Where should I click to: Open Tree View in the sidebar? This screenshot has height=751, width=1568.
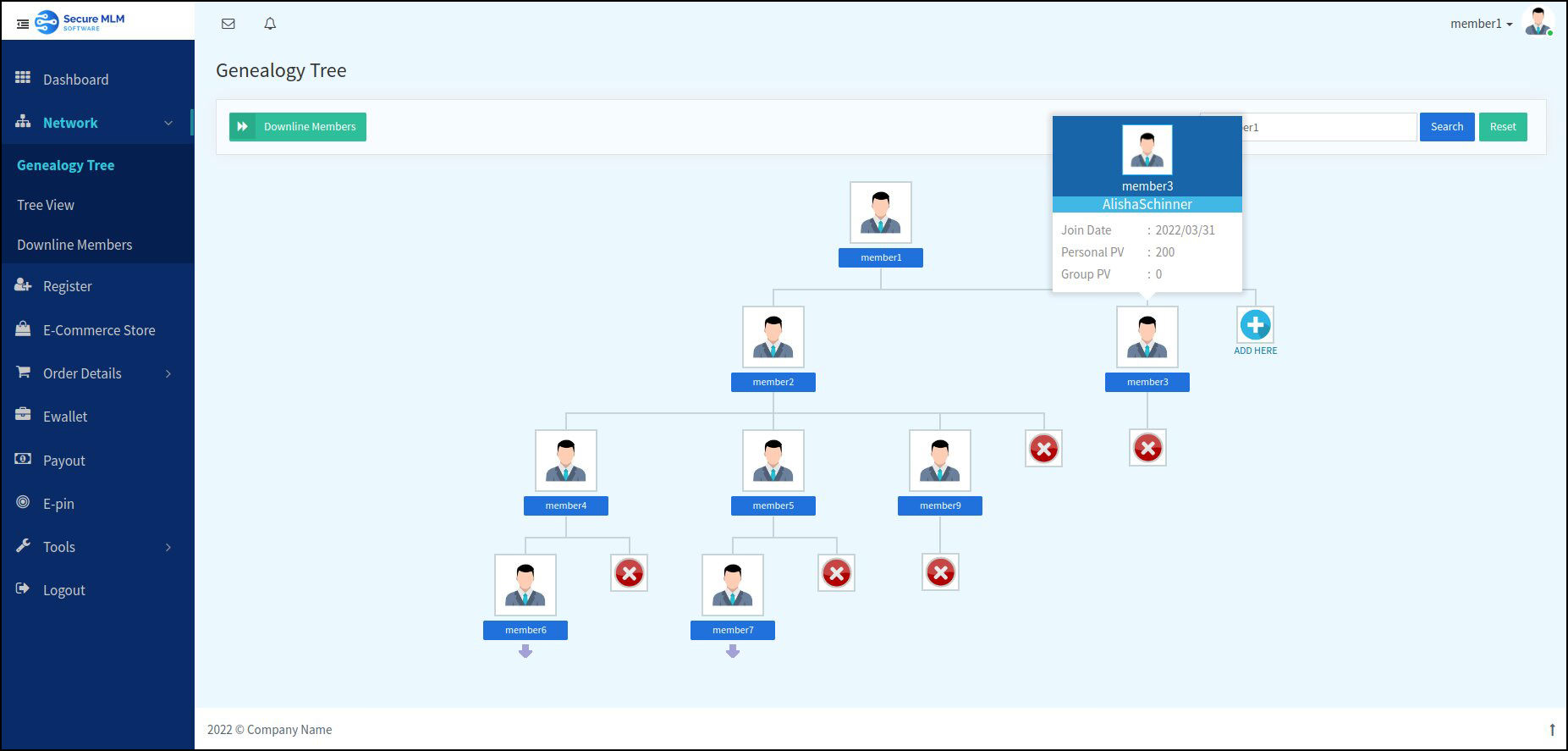point(46,205)
